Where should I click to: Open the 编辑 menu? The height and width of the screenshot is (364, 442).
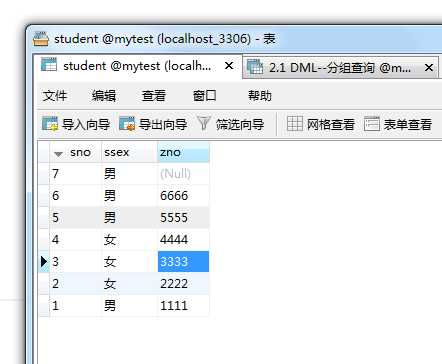click(104, 96)
